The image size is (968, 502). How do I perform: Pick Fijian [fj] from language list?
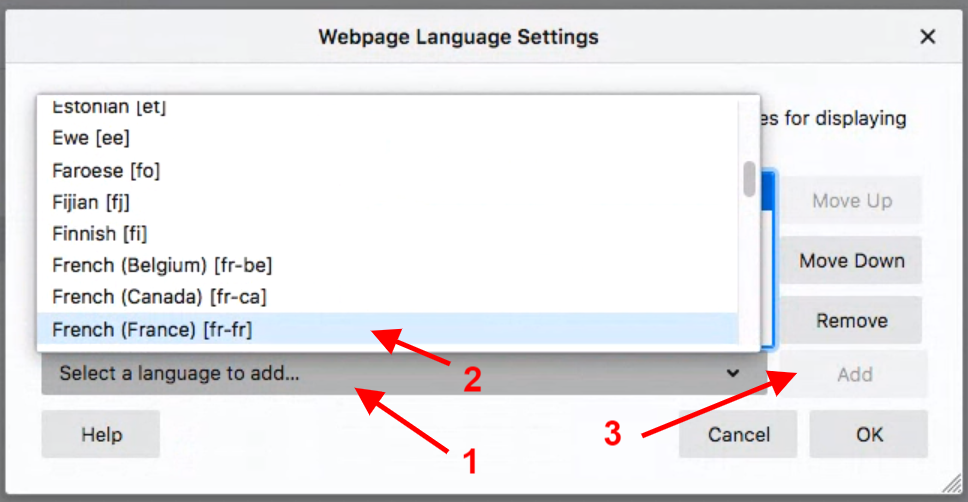pyautogui.click(x=91, y=202)
